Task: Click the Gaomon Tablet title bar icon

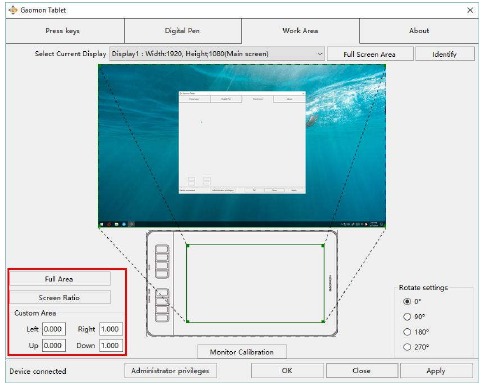Action: [x=13, y=10]
